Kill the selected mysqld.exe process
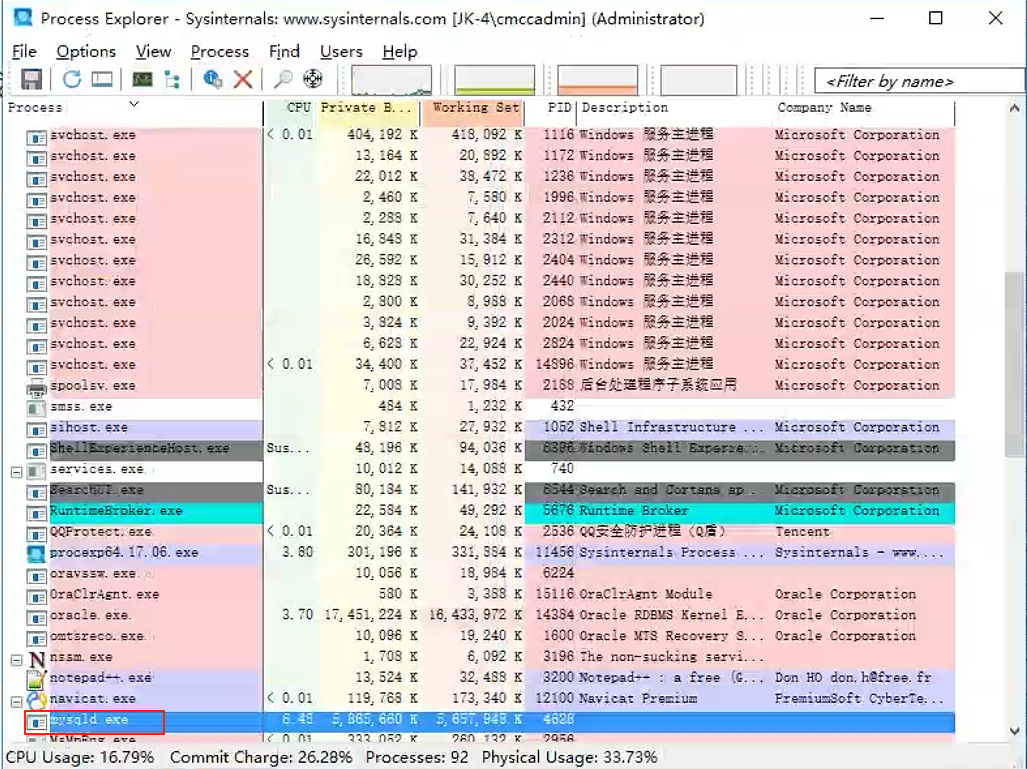1027x769 pixels. pos(244,78)
